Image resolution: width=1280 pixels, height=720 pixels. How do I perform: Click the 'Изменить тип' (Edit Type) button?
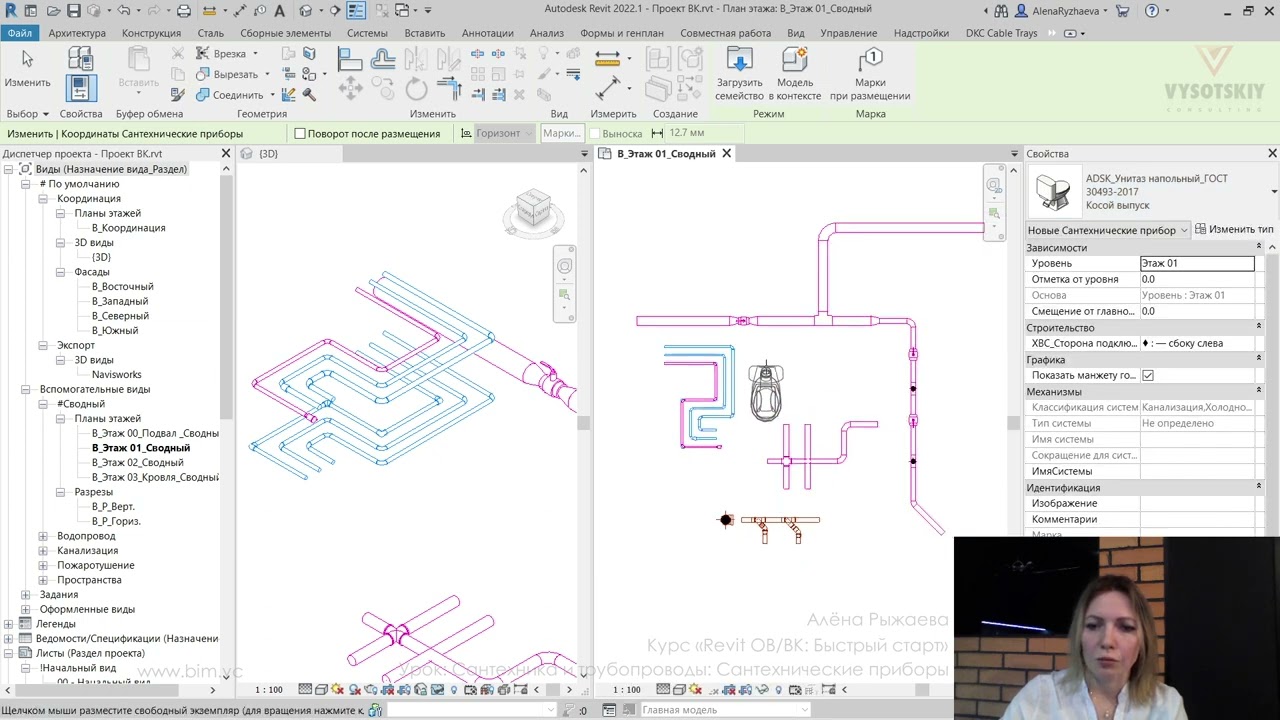[1234, 230]
